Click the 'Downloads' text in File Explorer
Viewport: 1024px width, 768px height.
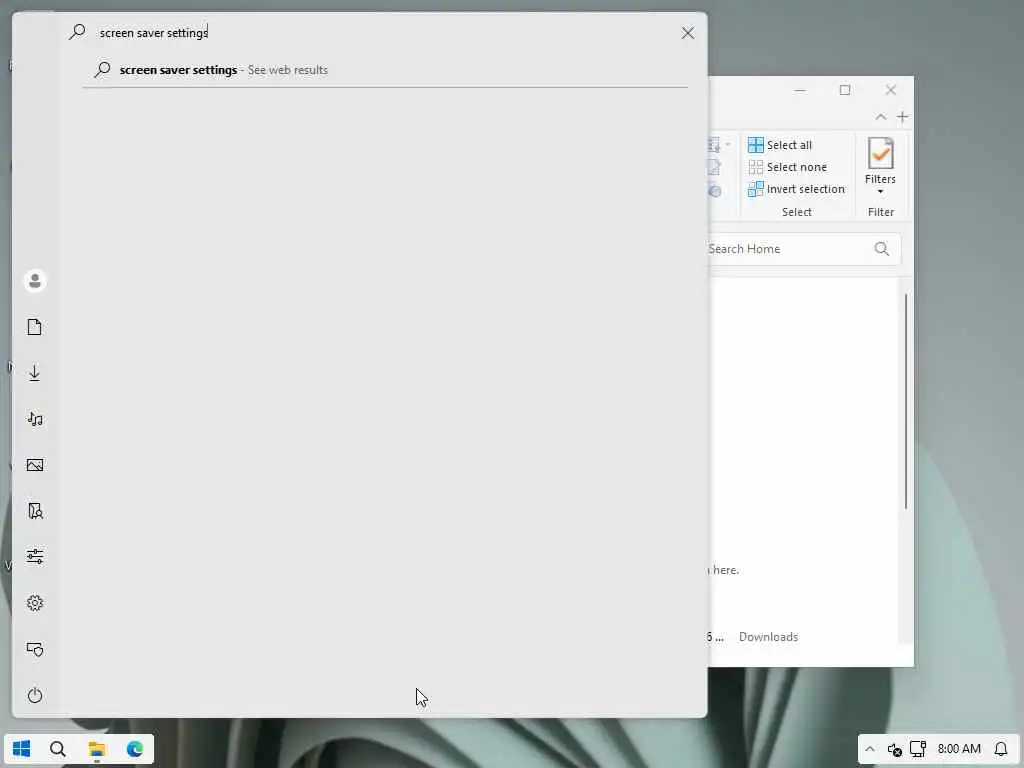(x=769, y=637)
